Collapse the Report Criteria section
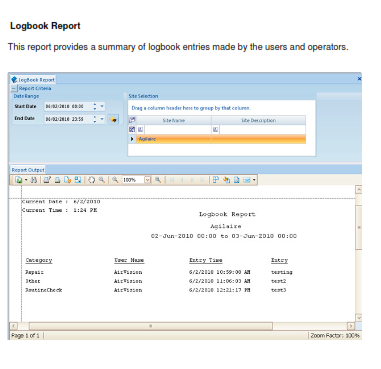This screenshot has width=381, height=369. (14, 89)
